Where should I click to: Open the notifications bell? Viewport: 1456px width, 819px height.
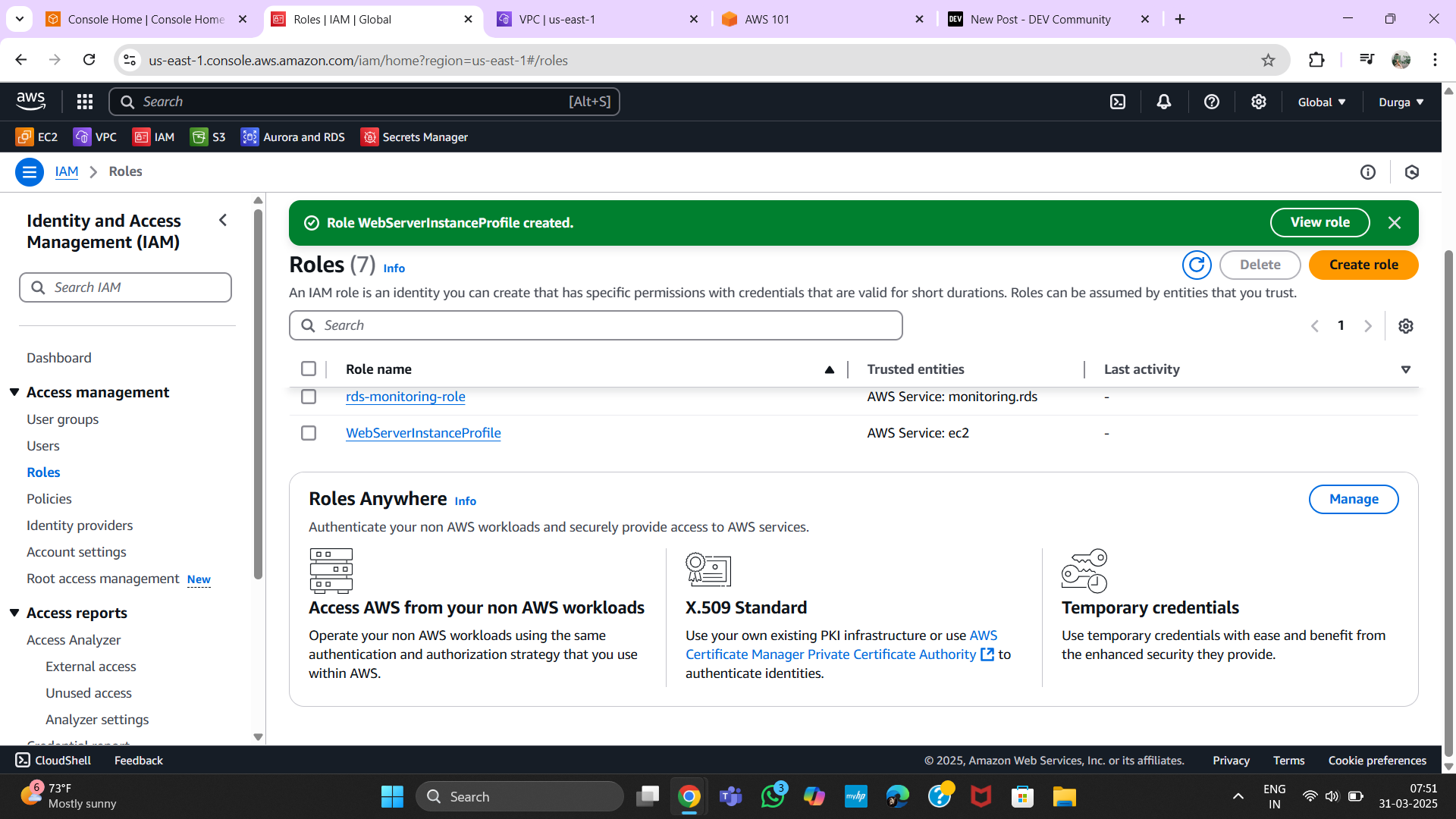1164,102
